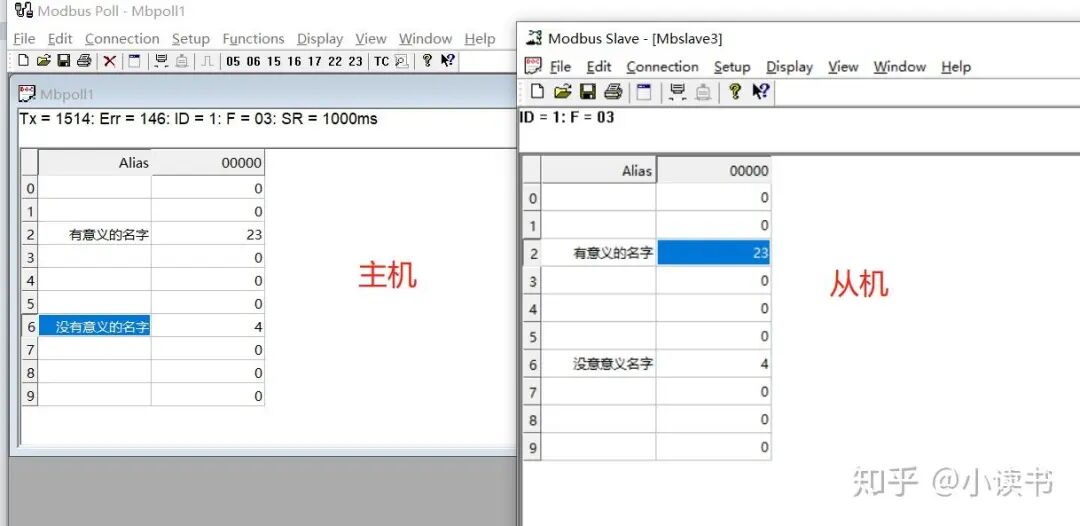The width and height of the screenshot is (1080, 526).
Task: Open the Edit menu in Modbus Slave
Action: [599, 67]
